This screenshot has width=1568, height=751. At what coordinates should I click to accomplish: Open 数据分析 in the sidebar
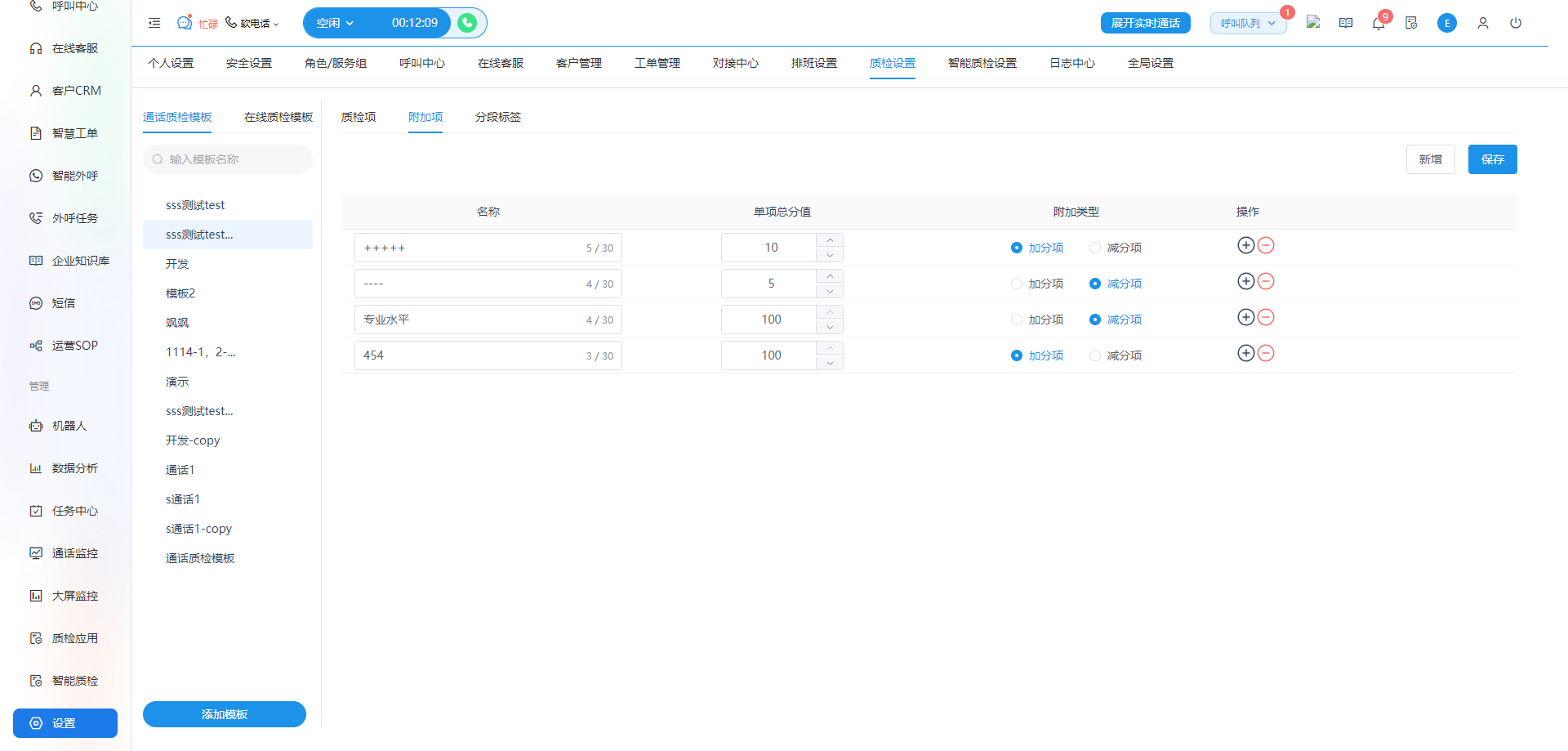click(65, 468)
